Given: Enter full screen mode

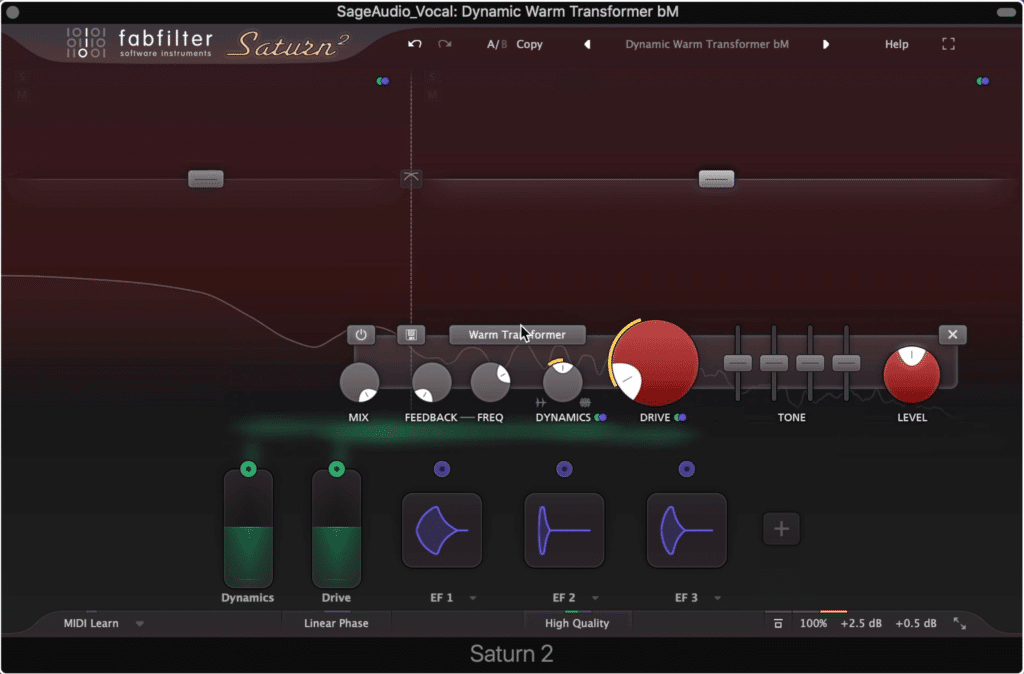Looking at the screenshot, I should pyautogui.click(x=948, y=44).
